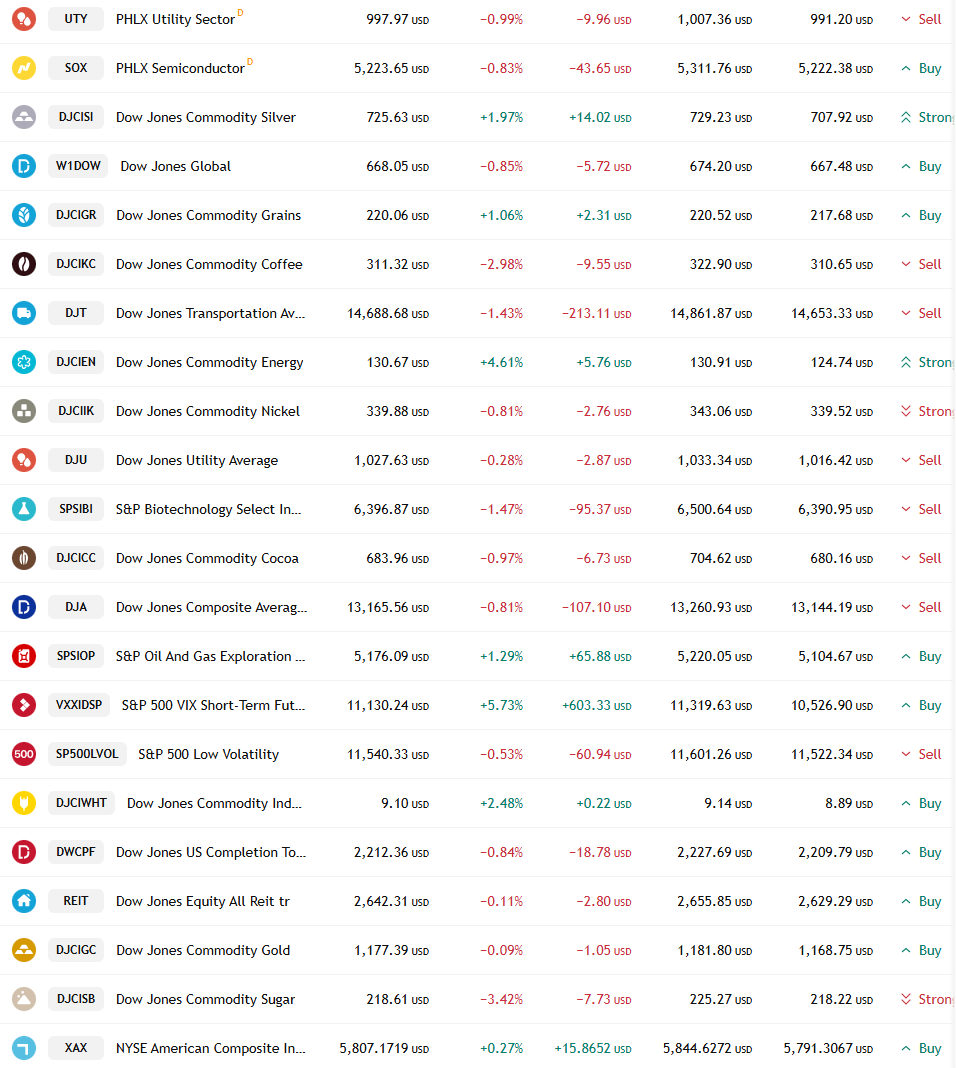Open Dow Jones Equity All Reit tr
Screen dimensions: 956x1068
(x=203, y=901)
